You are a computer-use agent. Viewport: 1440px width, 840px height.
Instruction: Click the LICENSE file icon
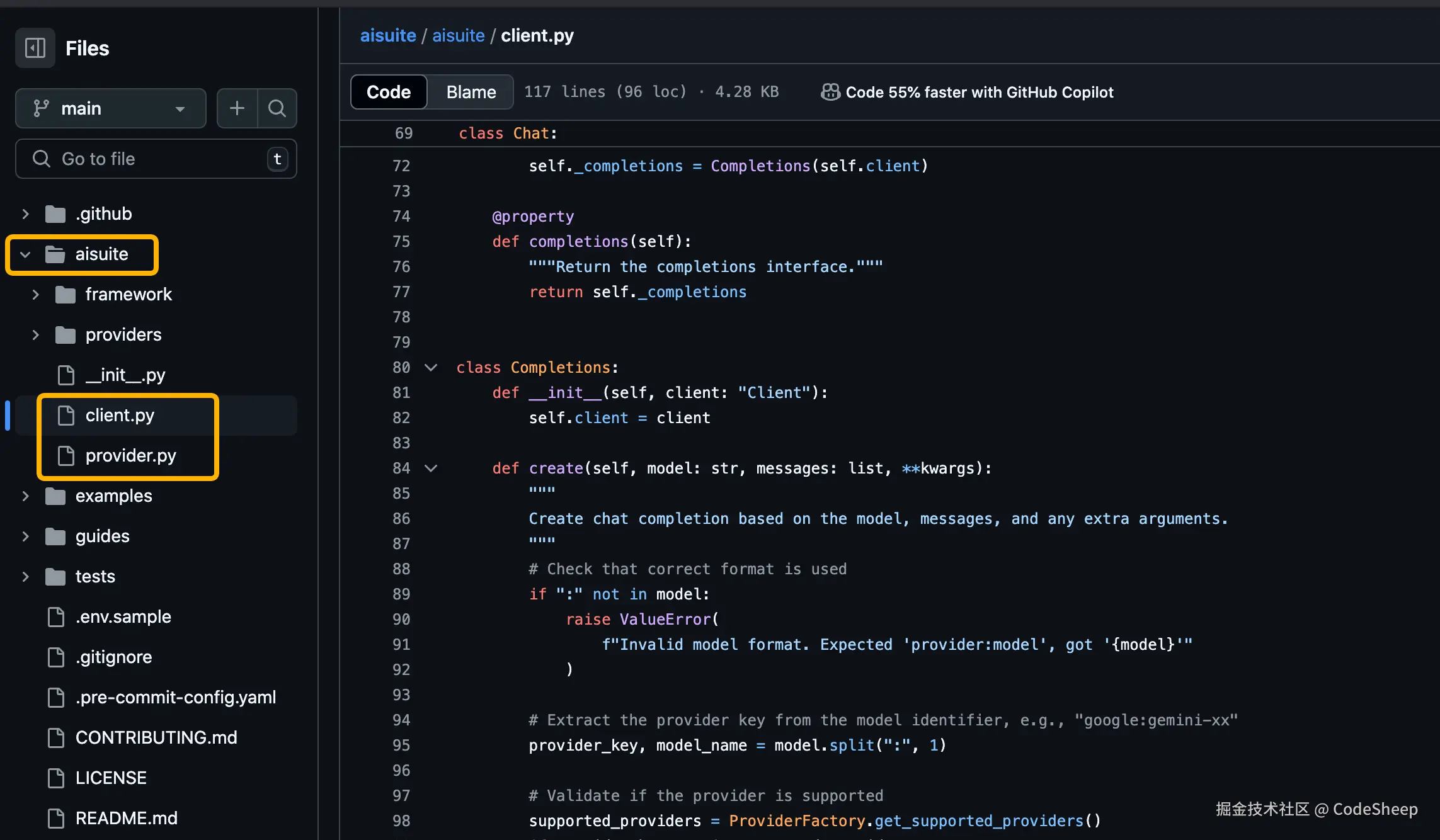pos(56,778)
